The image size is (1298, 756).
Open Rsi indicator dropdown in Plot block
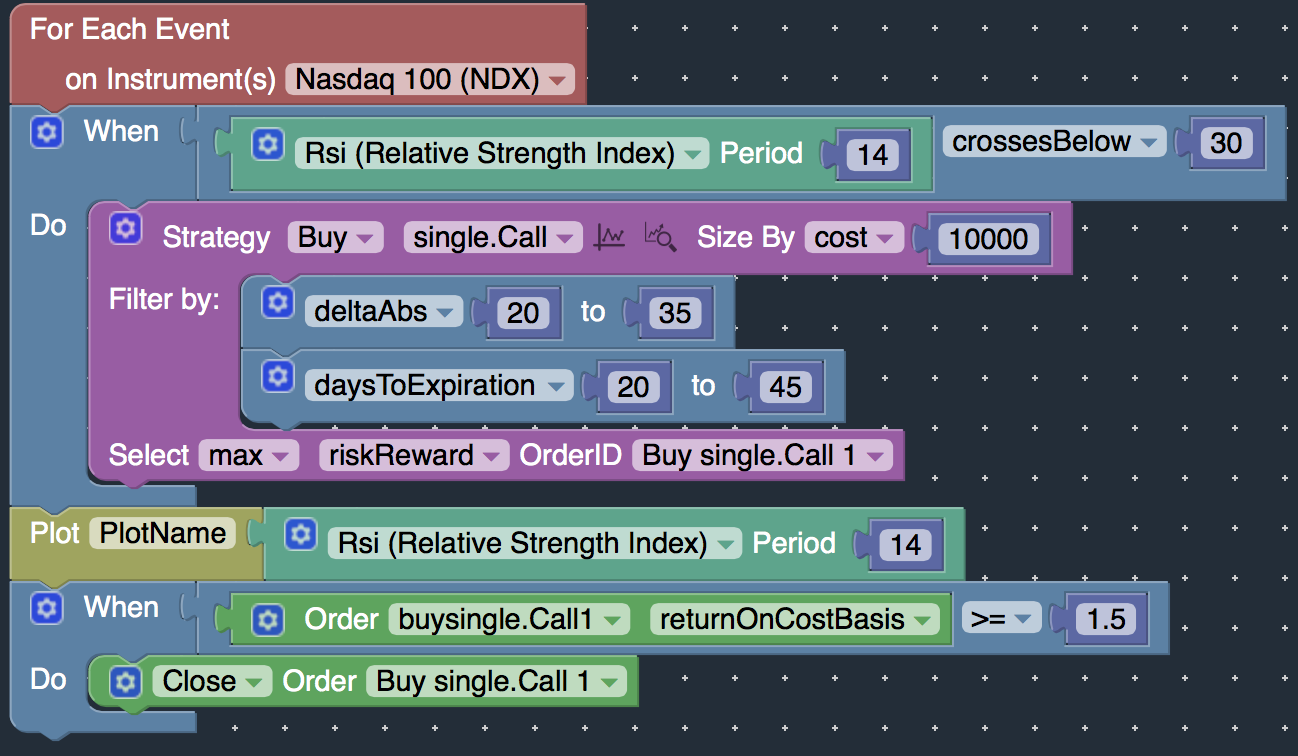(535, 543)
